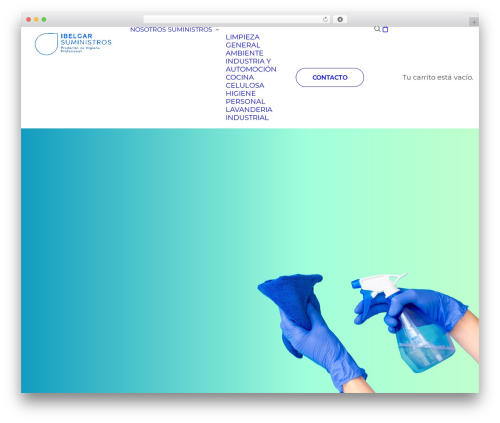Expand the Suministros submenu chevron
500x423 pixels.
click(217, 30)
